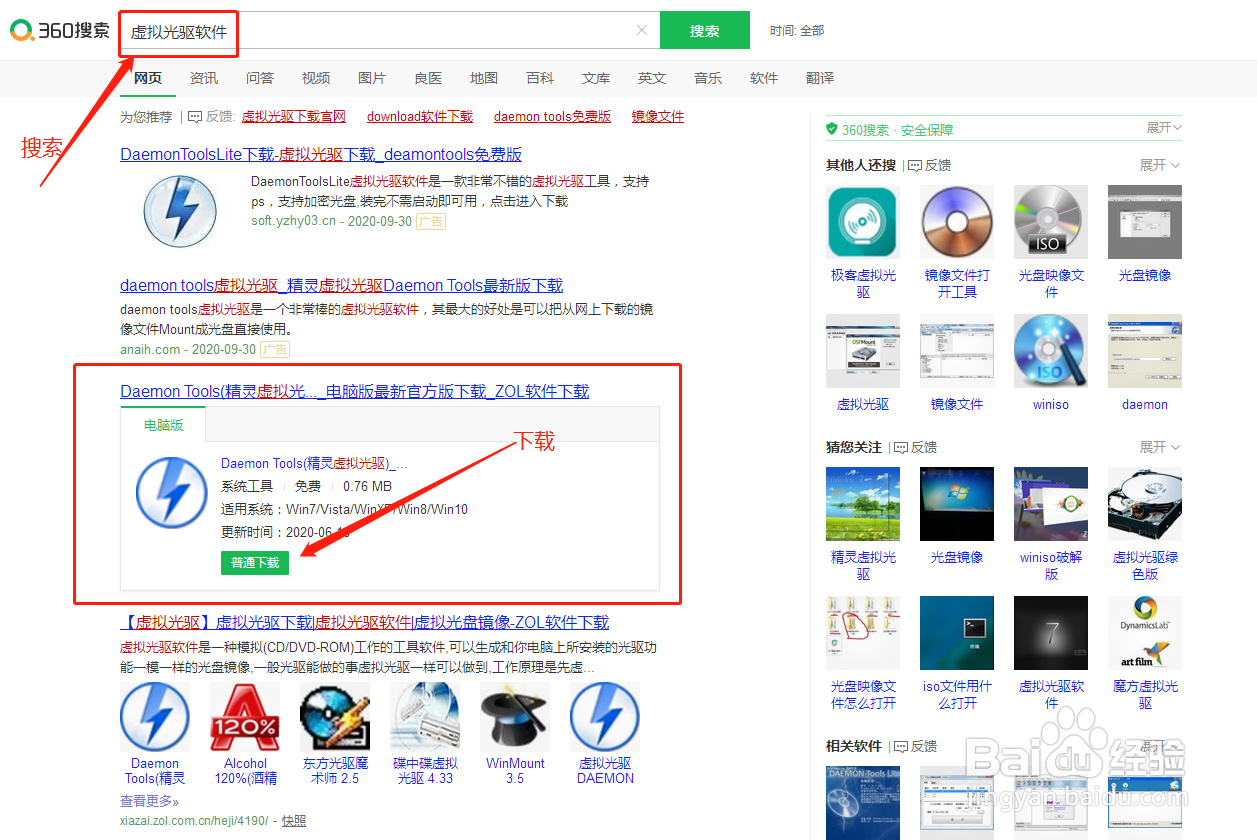Click the 反馈 link beside 为您推荐
This screenshot has width=1257, height=840.
coord(211,117)
